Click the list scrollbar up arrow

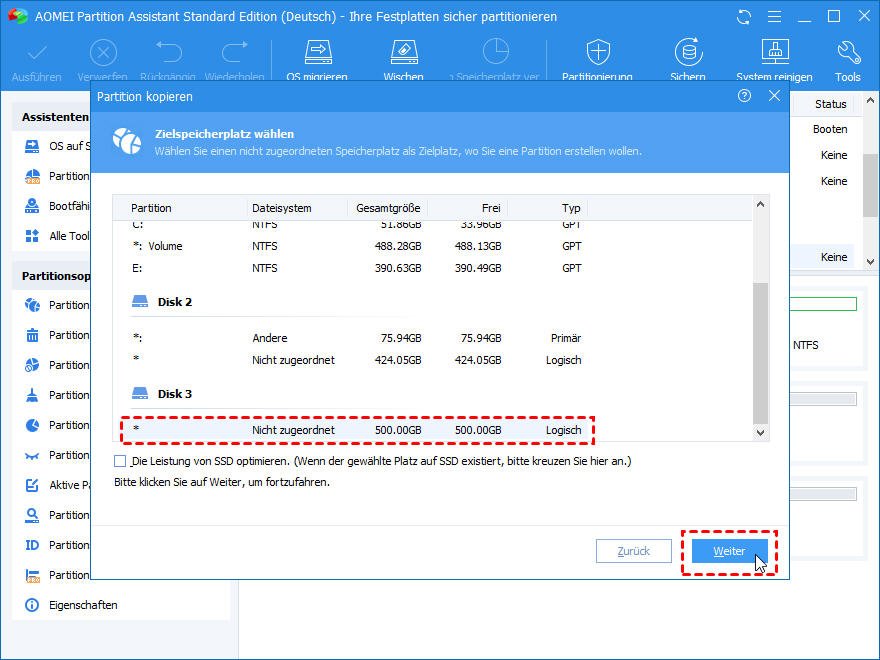coord(760,204)
